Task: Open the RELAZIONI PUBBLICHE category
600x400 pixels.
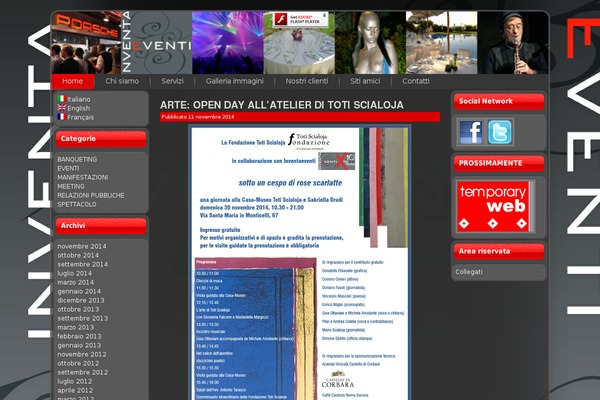Action: coord(91,195)
